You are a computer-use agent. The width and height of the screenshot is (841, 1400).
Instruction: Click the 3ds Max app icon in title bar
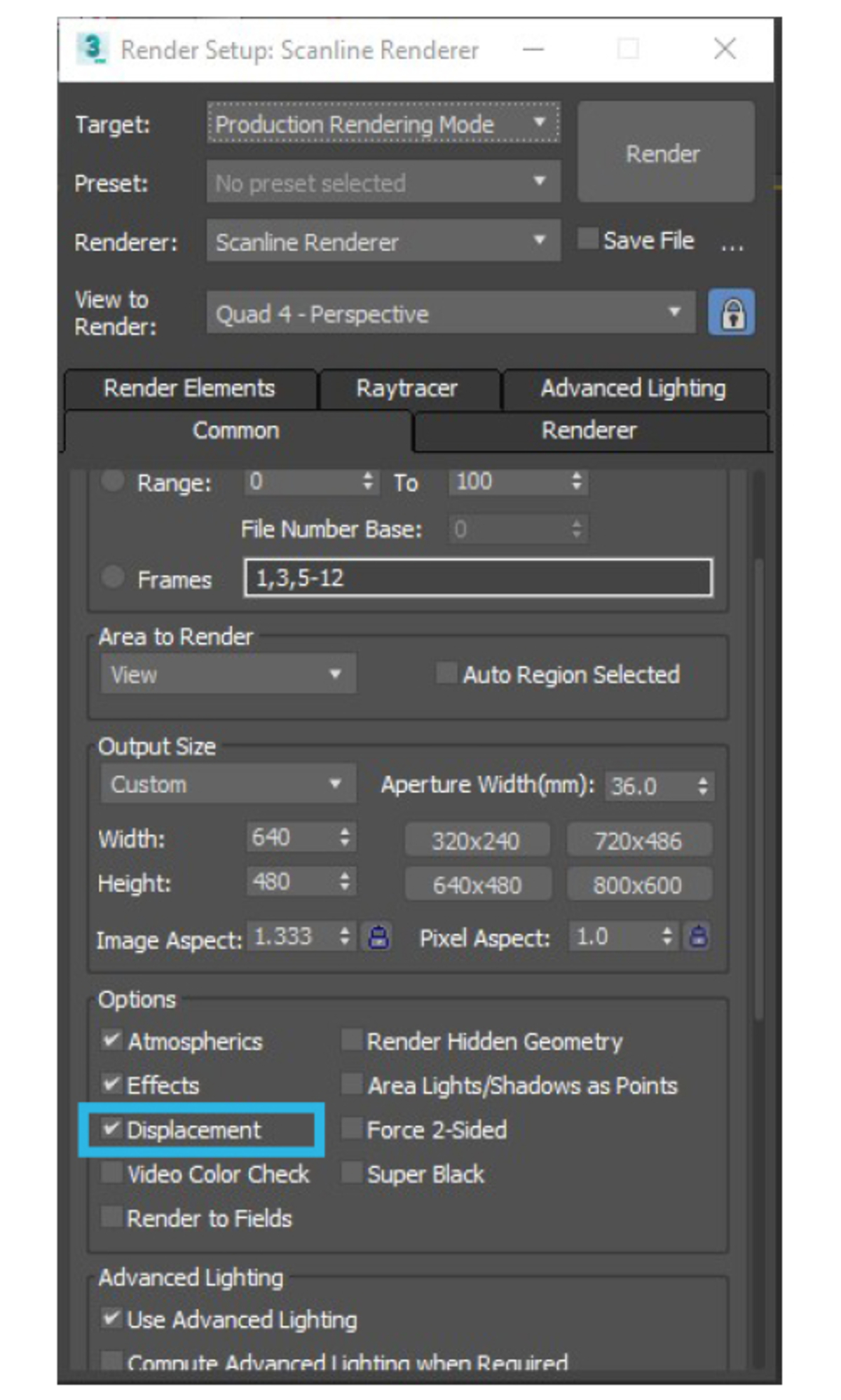point(93,50)
